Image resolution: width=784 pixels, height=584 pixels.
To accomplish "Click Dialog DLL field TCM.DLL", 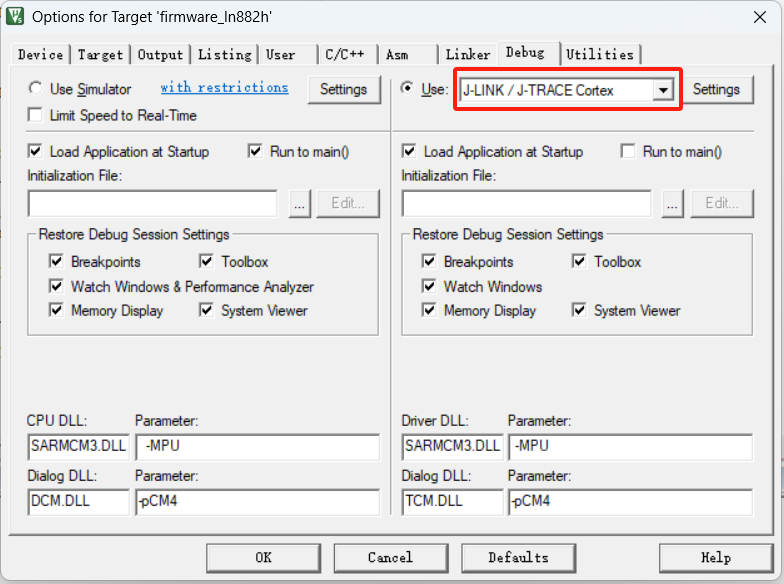I will (x=452, y=502).
